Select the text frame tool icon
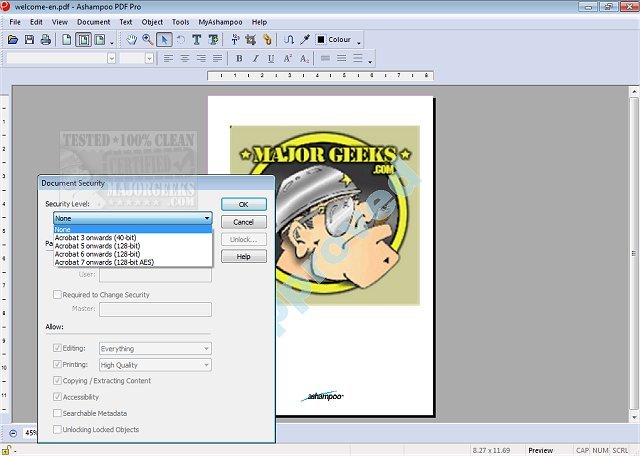The height and width of the screenshot is (456, 640). [x=213, y=40]
